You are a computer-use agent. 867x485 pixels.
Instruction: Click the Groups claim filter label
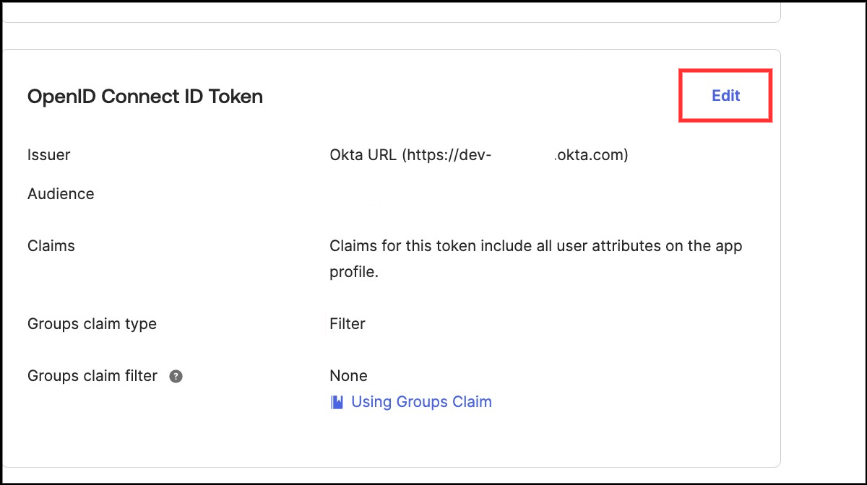point(93,376)
